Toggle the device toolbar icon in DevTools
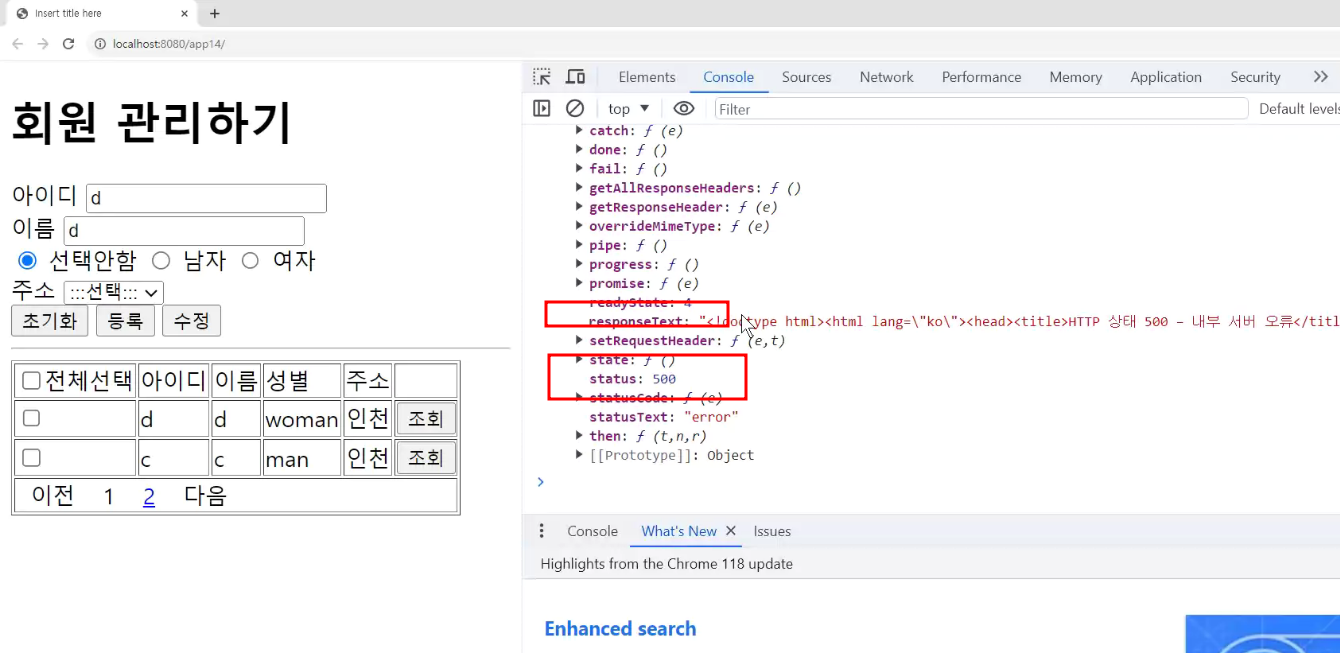Viewport: 1340px width, 653px height. coord(575,77)
